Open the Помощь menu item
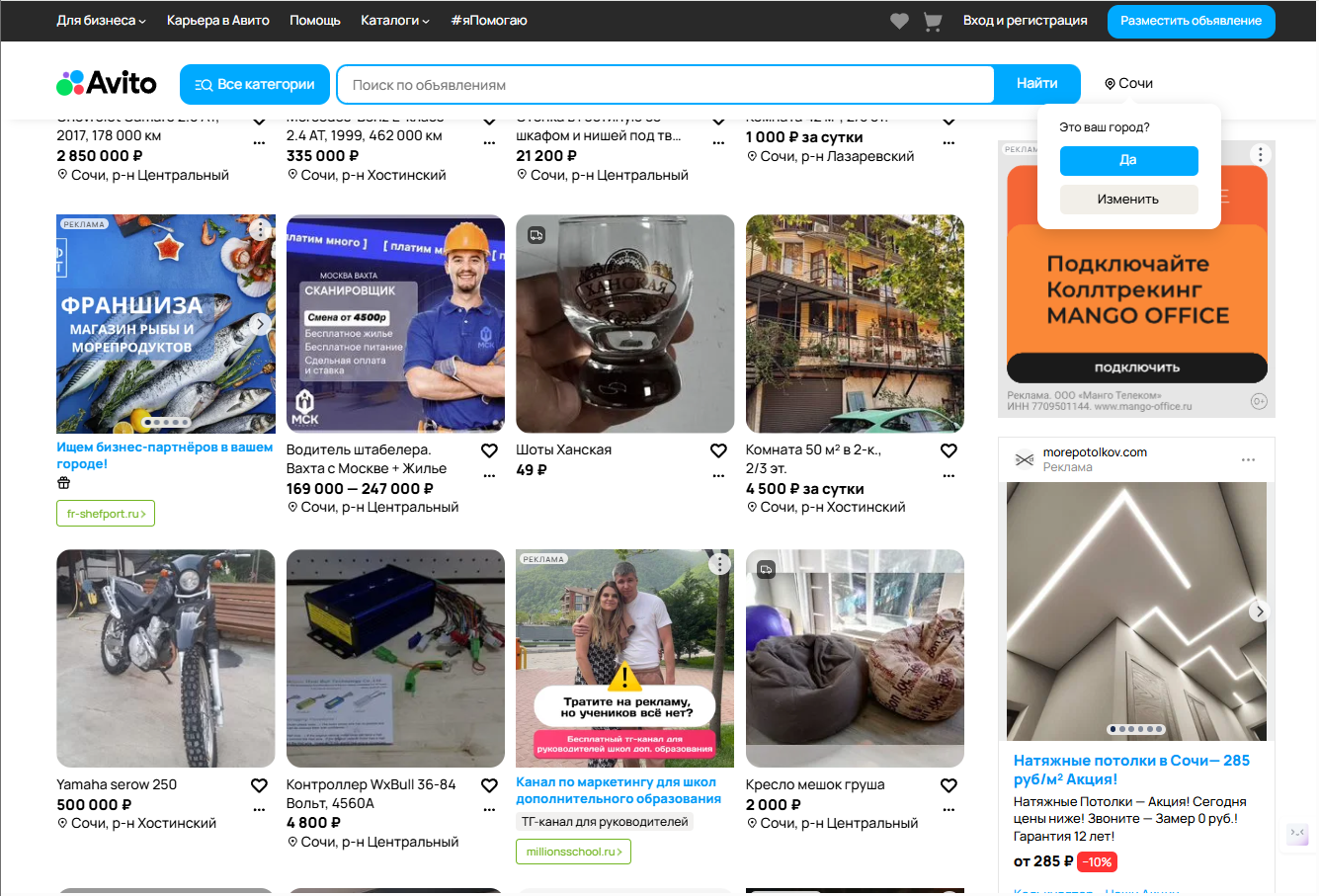1319x896 pixels. 315,21
